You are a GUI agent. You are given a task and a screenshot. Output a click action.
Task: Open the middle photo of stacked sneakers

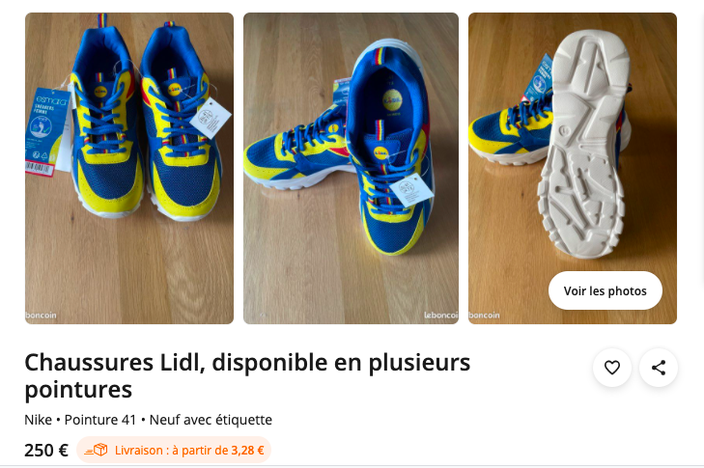pyautogui.click(x=351, y=168)
